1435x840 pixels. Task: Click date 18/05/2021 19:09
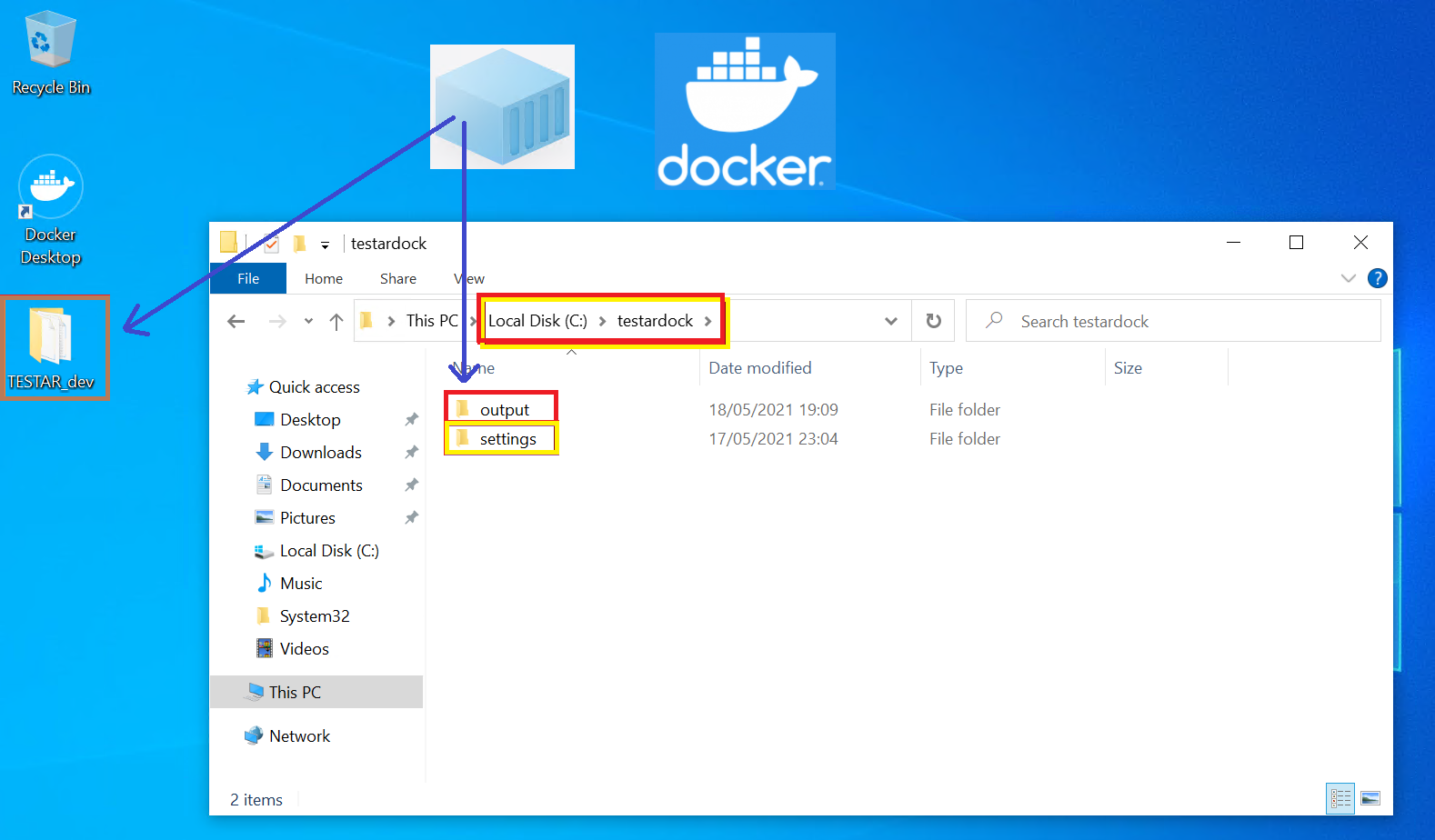[773, 410]
